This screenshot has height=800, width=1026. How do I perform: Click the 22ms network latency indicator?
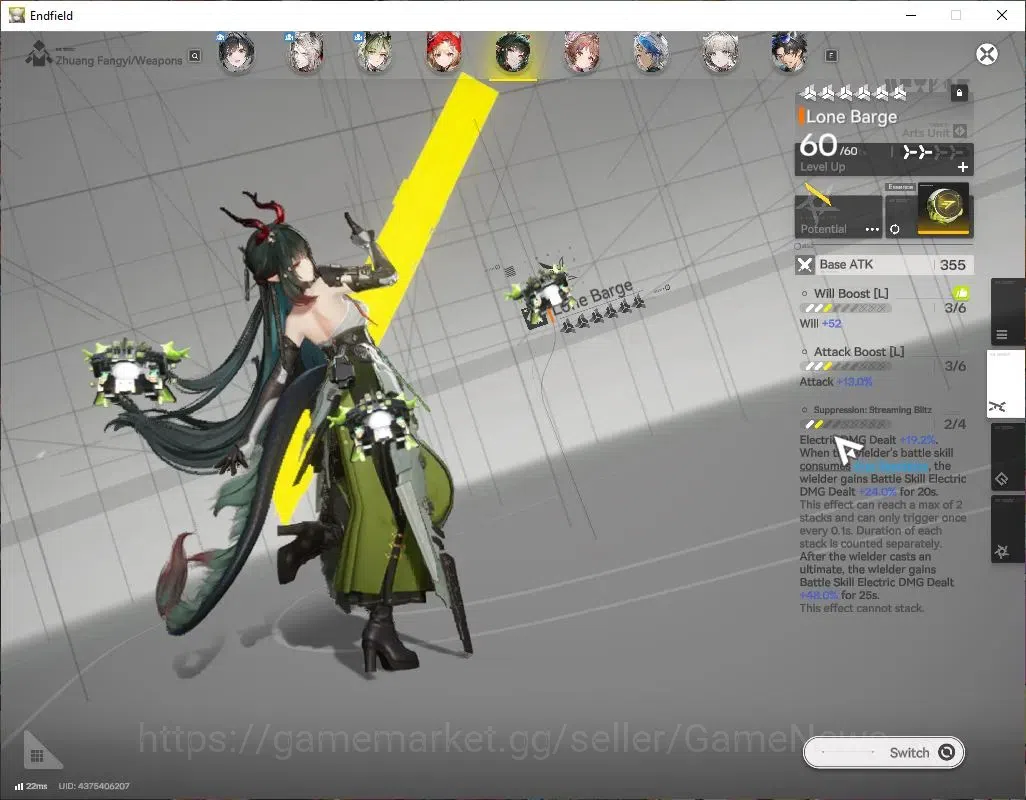click(x=31, y=786)
